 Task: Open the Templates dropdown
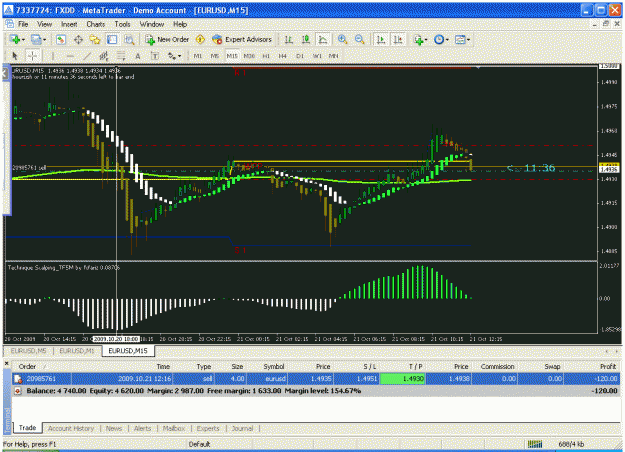tap(462, 39)
